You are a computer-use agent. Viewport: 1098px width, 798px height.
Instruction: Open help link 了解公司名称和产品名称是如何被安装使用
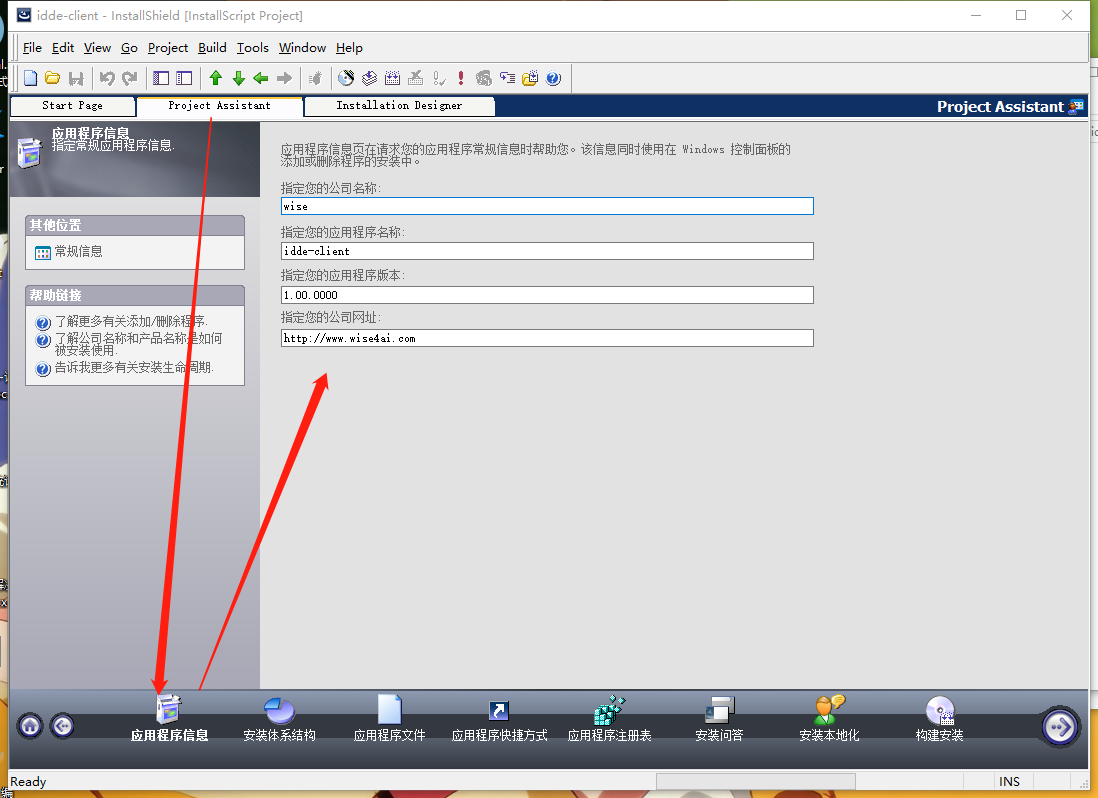click(x=130, y=344)
